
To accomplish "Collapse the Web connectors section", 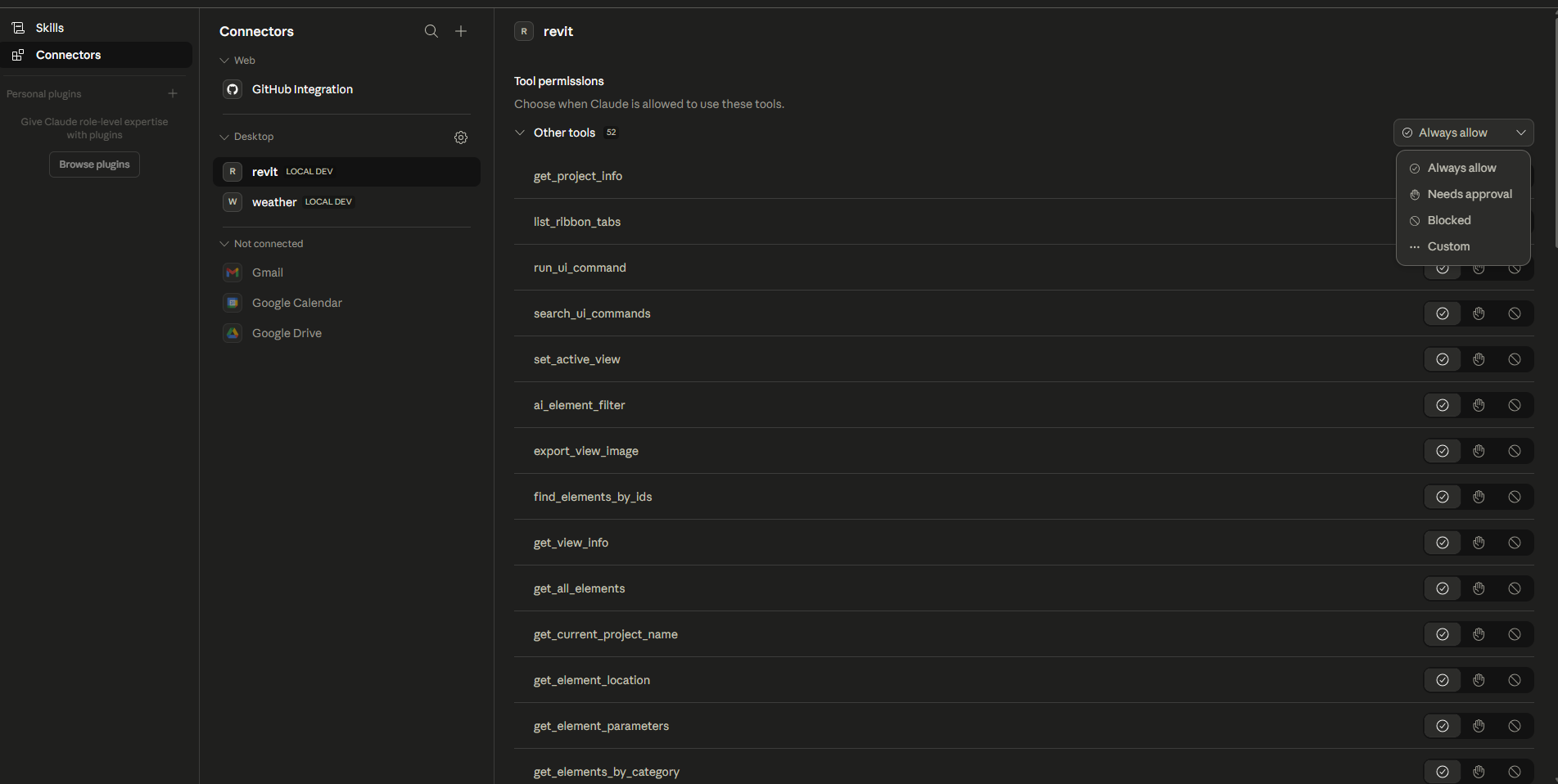I will coord(223,60).
